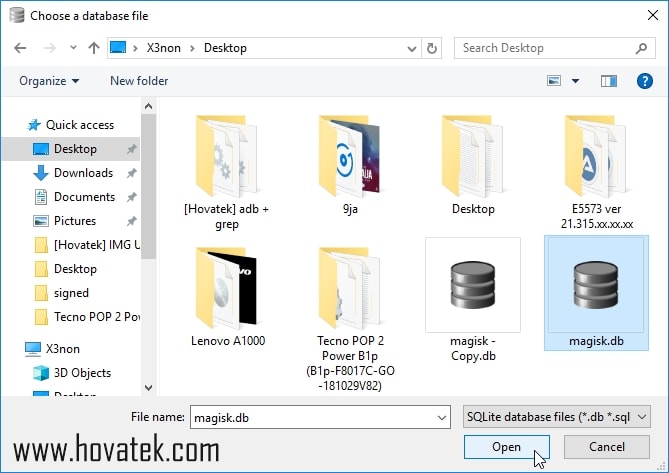Select Desktop pinned in Quick access
Screen dimensions: 669x473
(x=70, y=149)
